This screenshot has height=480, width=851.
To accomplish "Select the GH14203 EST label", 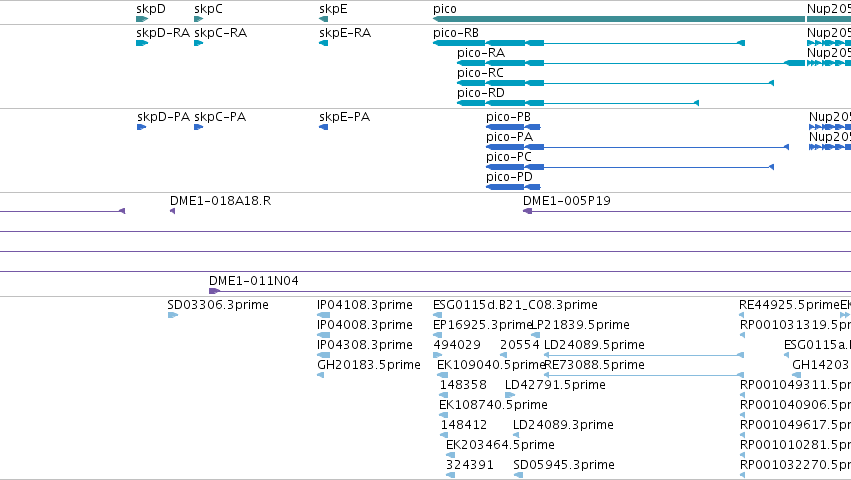I will [x=822, y=365].
